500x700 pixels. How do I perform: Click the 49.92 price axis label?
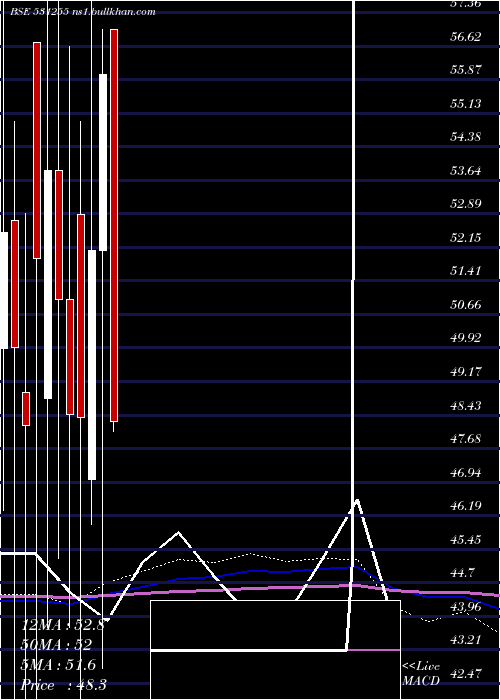(466, 338)
